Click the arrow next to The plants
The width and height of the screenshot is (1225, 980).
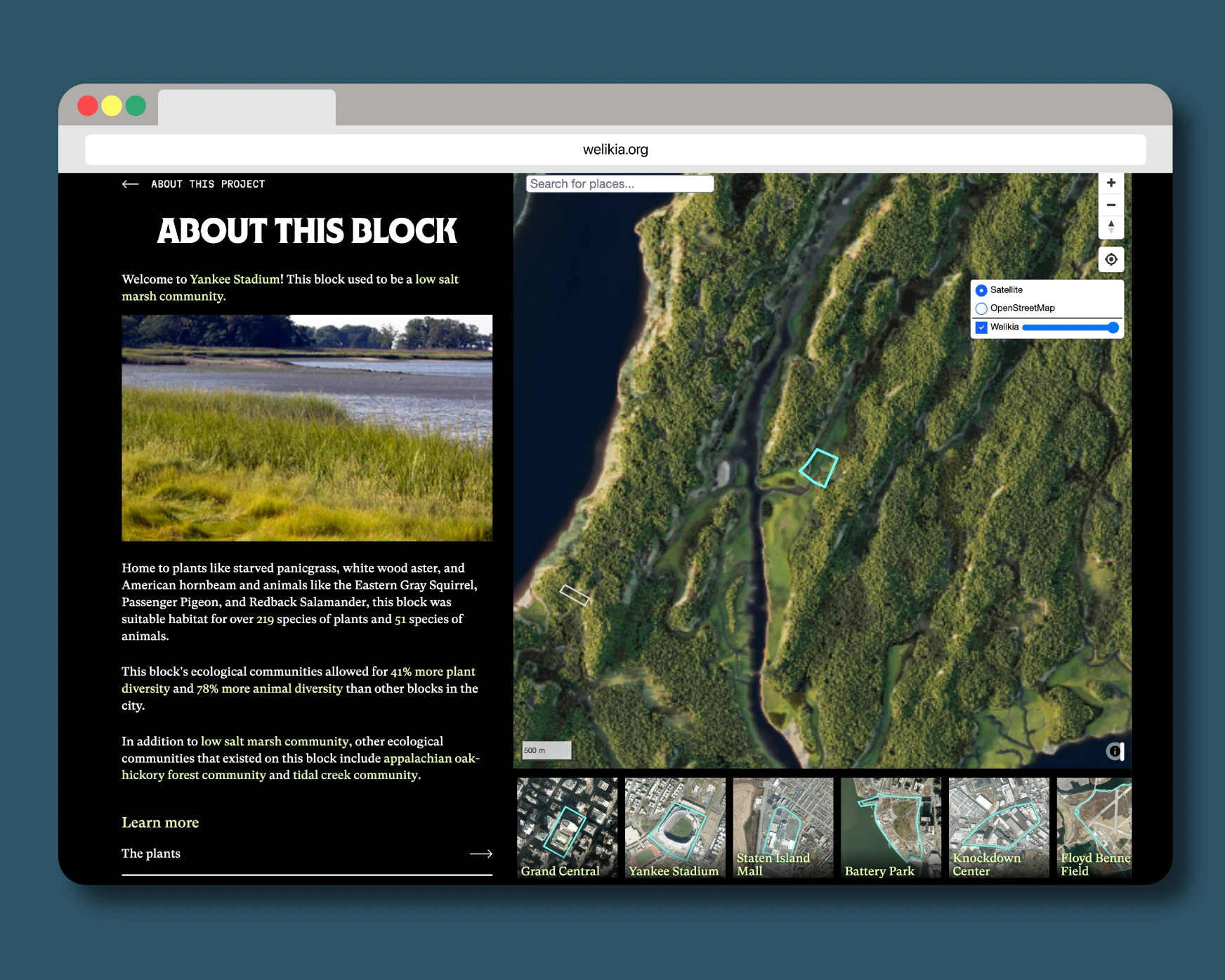click(x=480, y=854)
